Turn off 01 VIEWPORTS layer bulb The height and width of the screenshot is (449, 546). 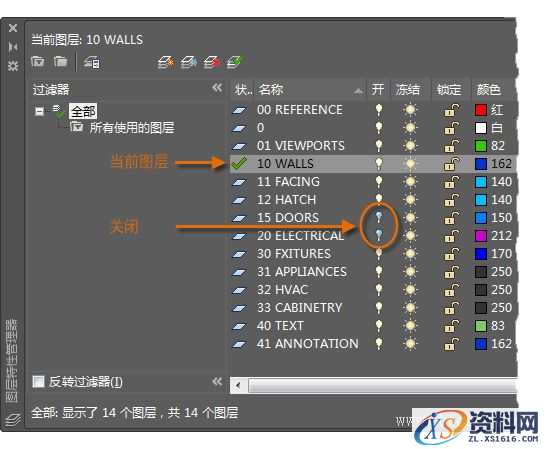pos(379,146)
